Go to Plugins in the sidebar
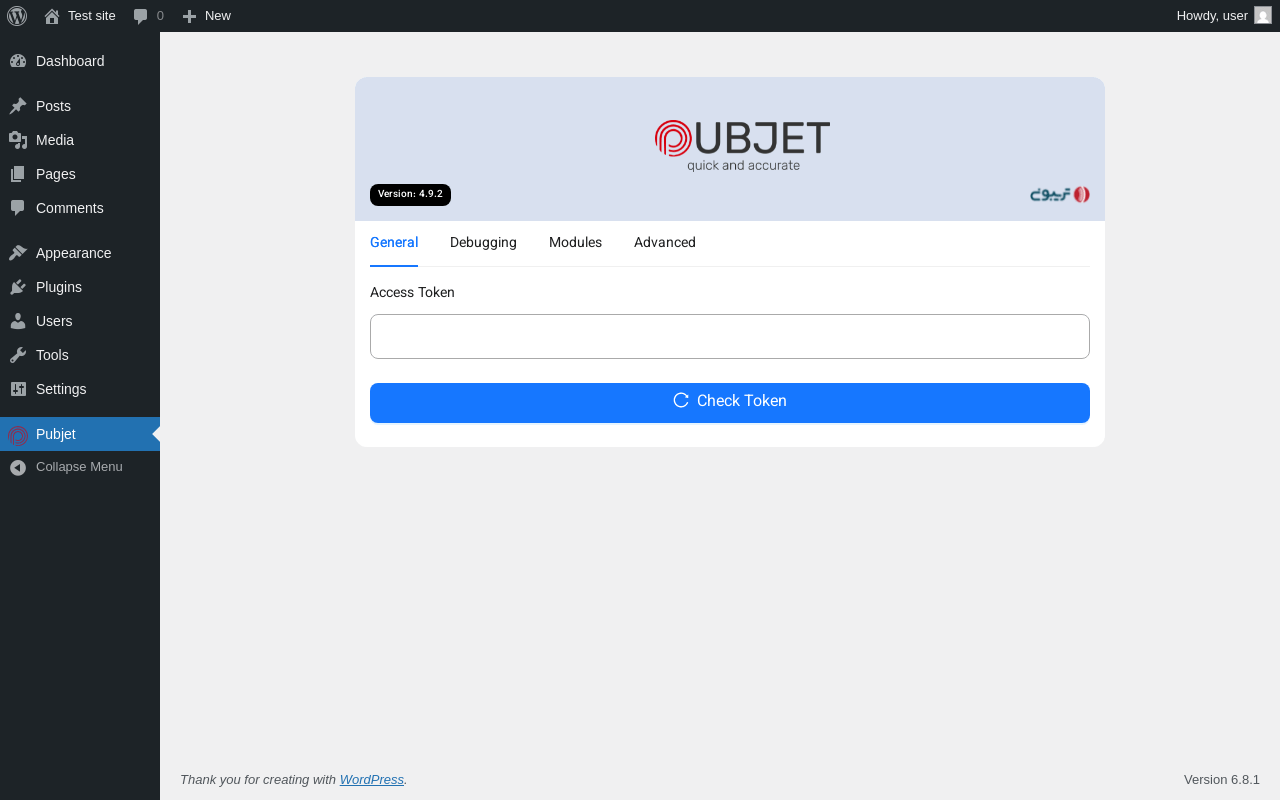Screen dimensions: 1280x800 80,287
